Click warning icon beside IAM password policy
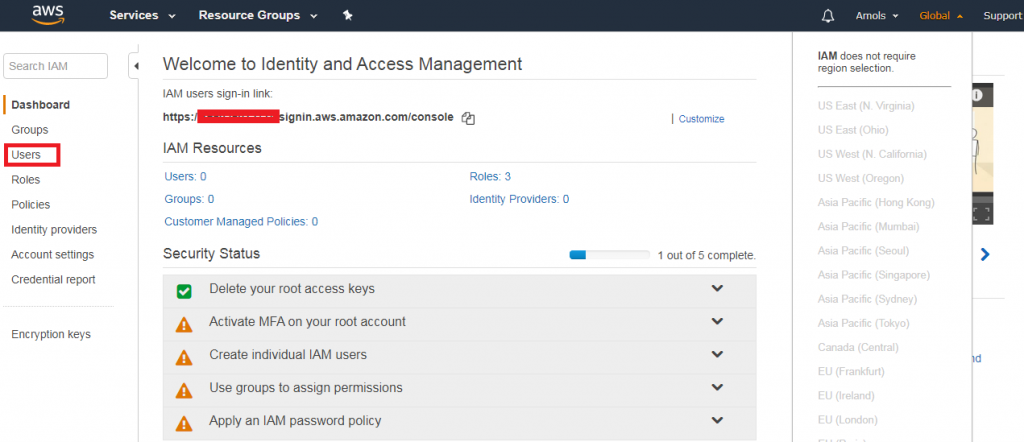 coord(184,424)
